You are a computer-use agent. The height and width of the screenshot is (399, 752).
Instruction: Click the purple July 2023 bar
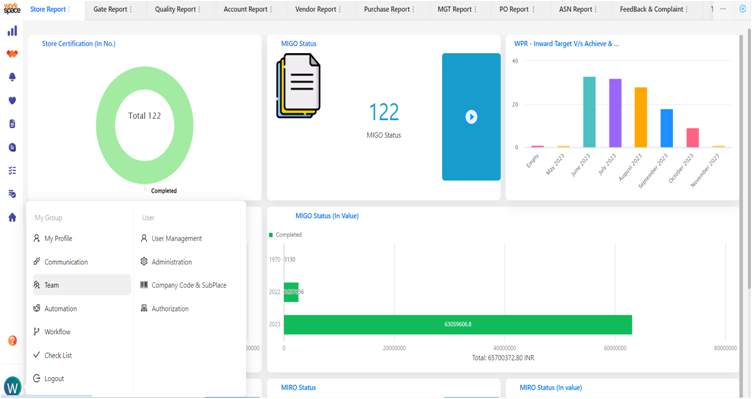point(615,113)
